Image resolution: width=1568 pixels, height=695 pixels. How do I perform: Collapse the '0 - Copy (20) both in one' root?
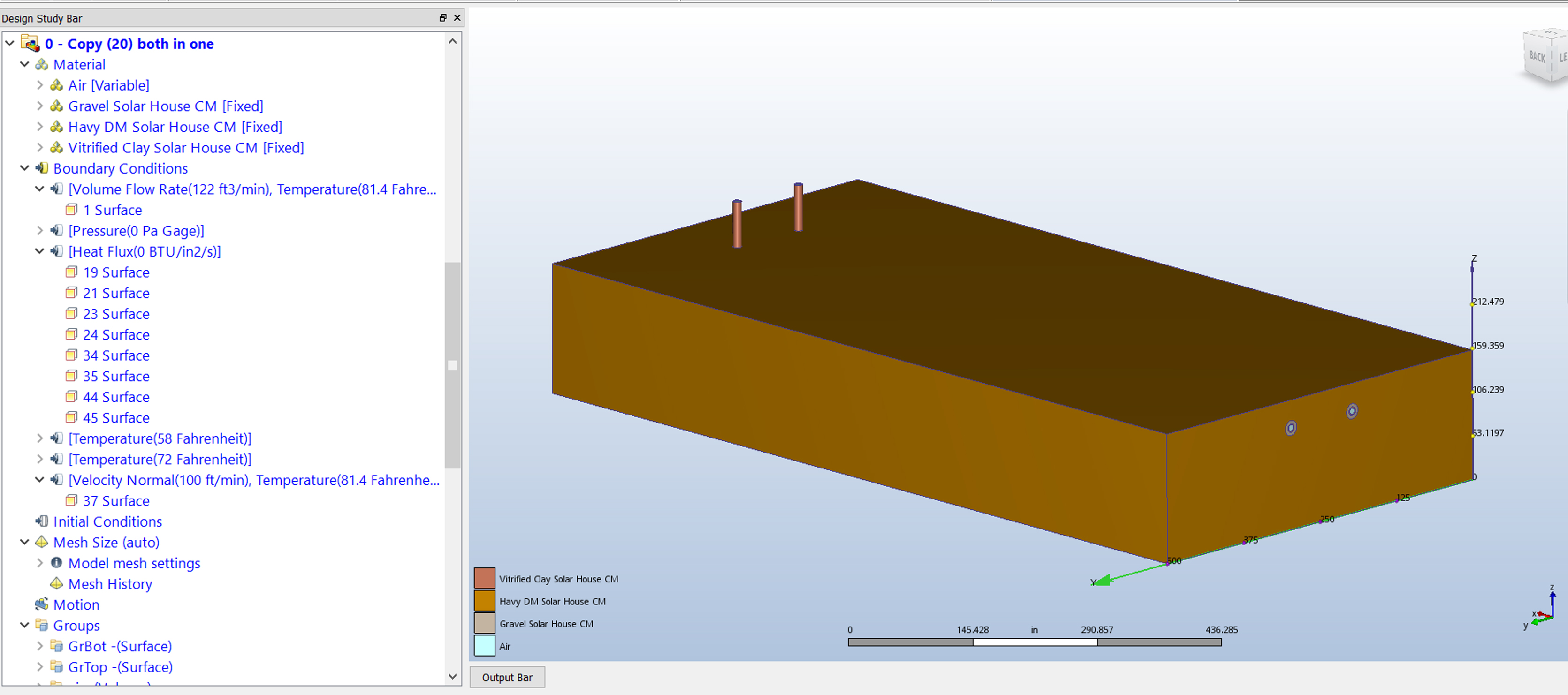(9, 43)
